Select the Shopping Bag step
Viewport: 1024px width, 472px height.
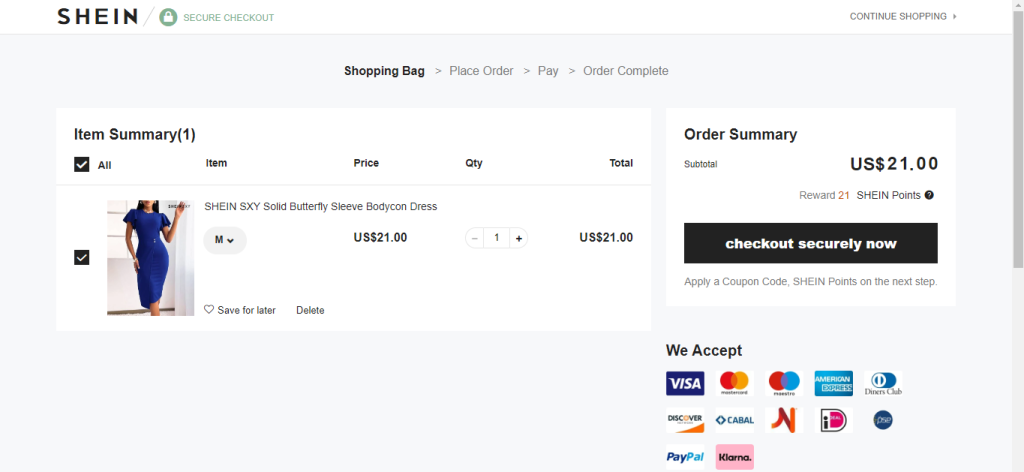pos(384,71)
